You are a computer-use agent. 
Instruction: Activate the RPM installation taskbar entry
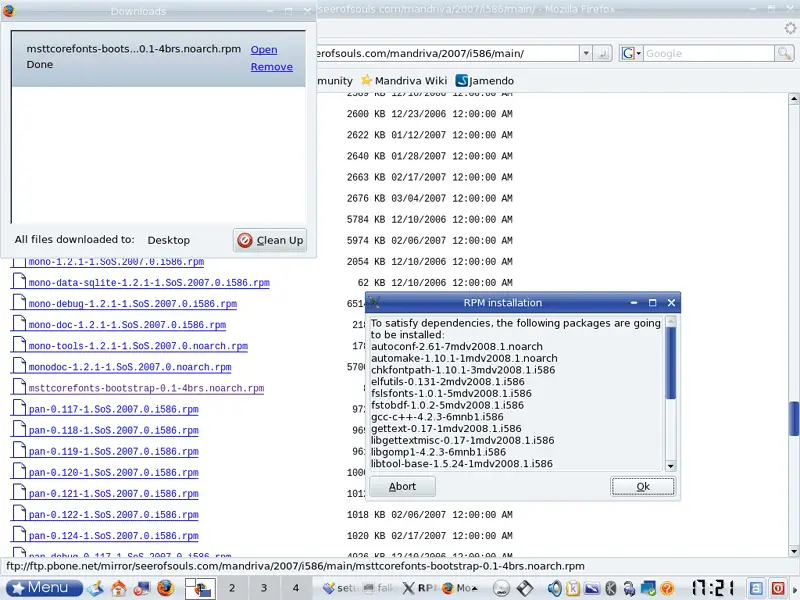[420, 588]
